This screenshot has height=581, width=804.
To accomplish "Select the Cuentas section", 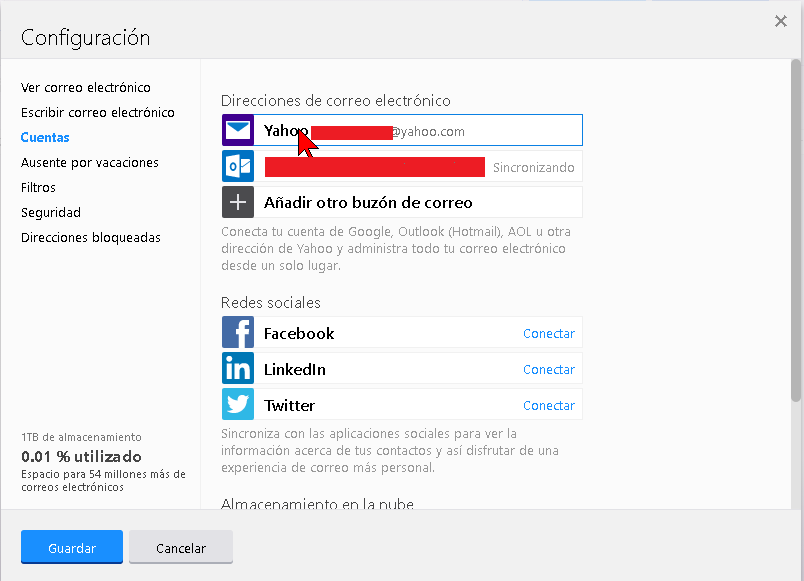I will (x=45, y=137).
